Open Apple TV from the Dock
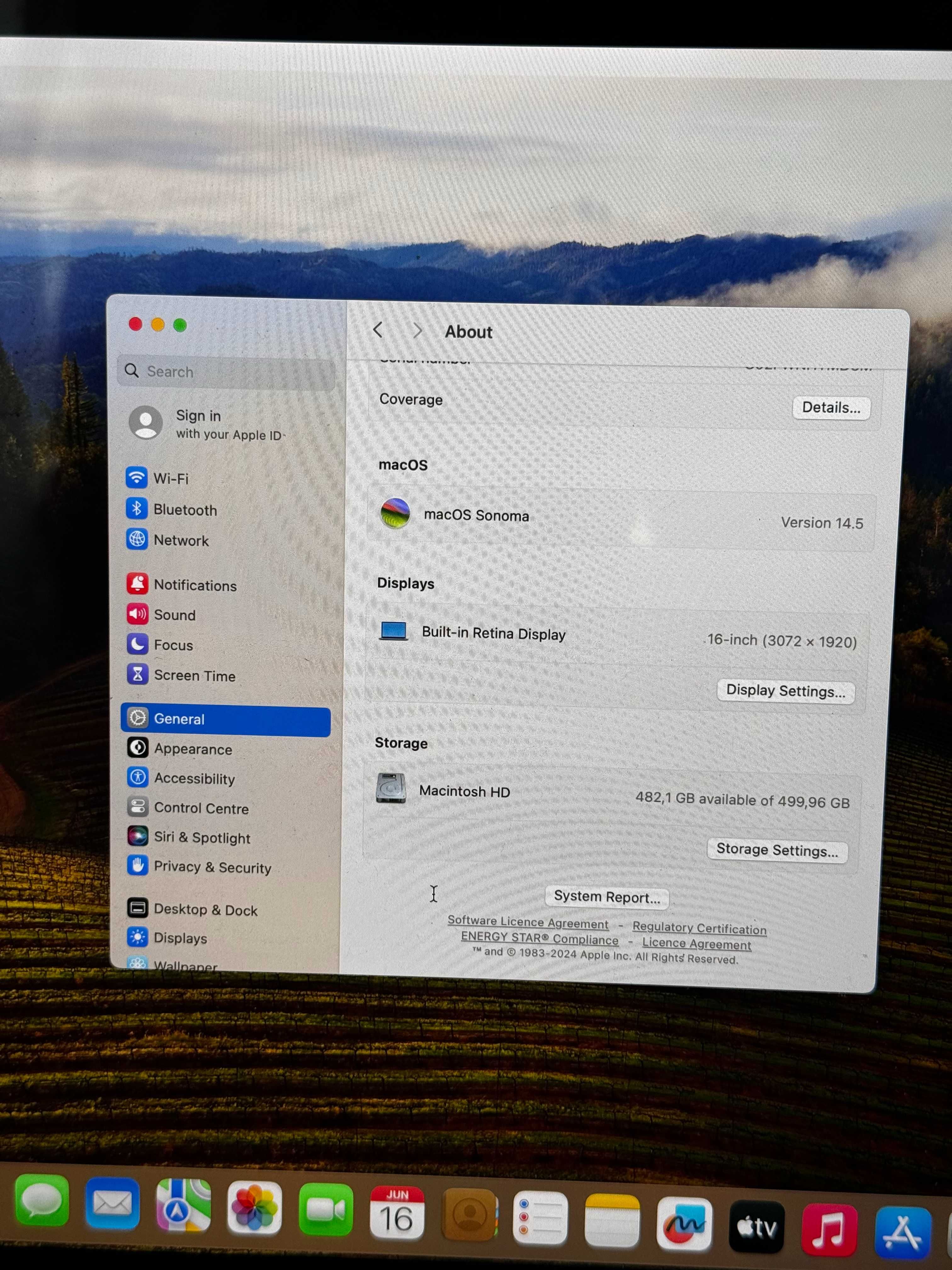The height and width of the screenshot is (1270, 952). [x=756, y=1227]
